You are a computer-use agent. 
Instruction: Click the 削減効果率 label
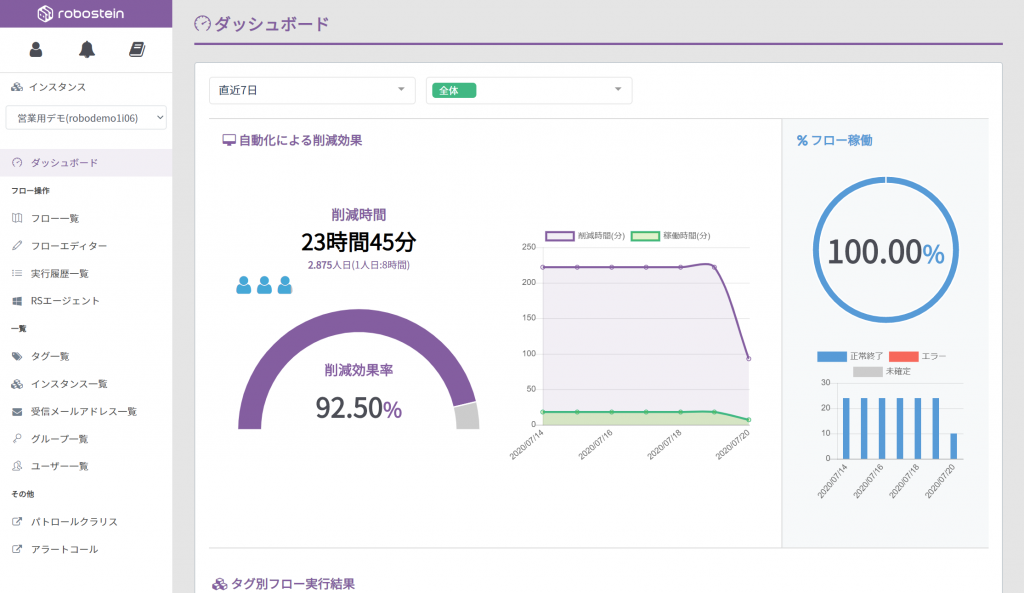(359, 370)
